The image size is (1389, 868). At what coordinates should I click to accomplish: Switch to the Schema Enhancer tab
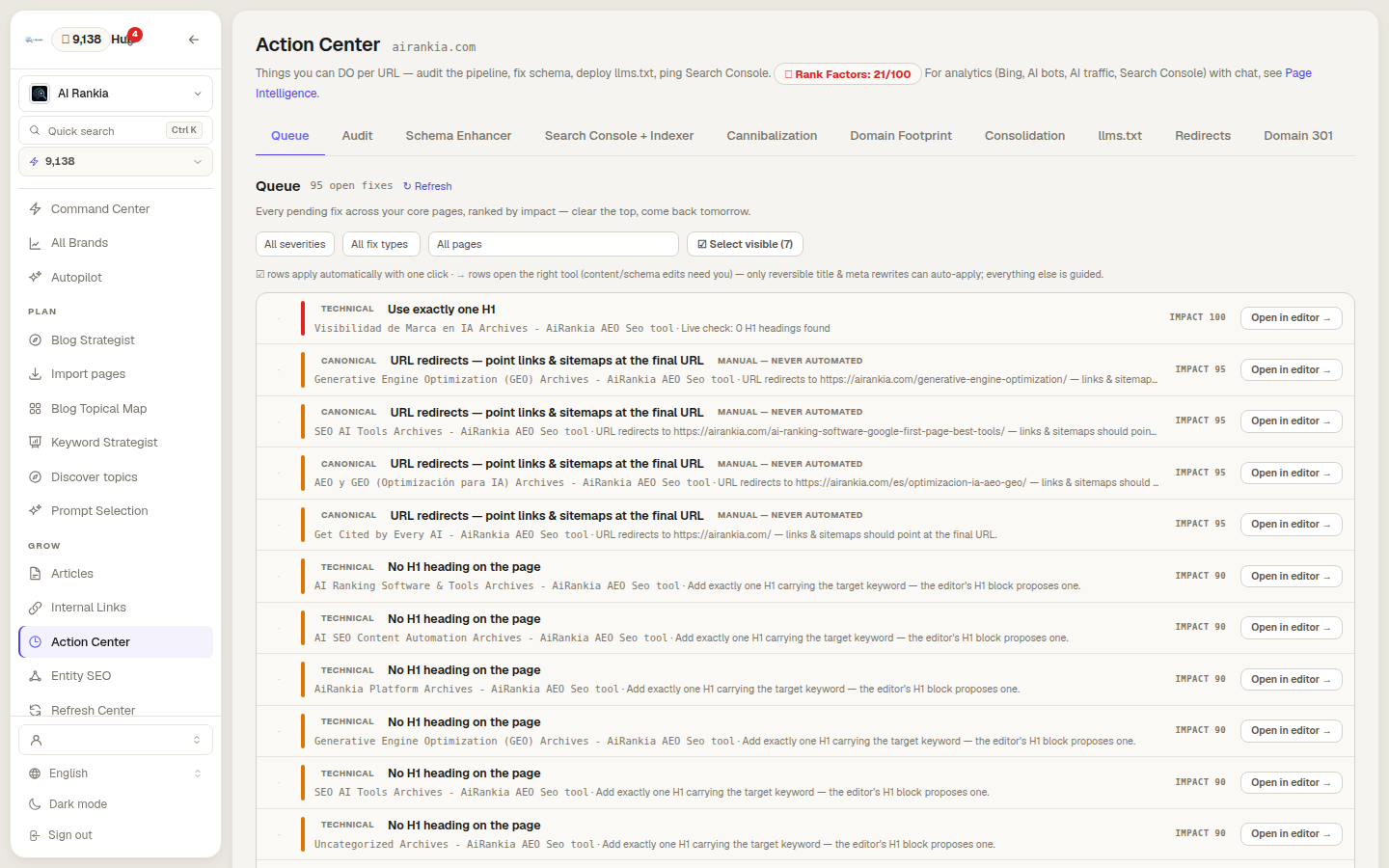458,136
